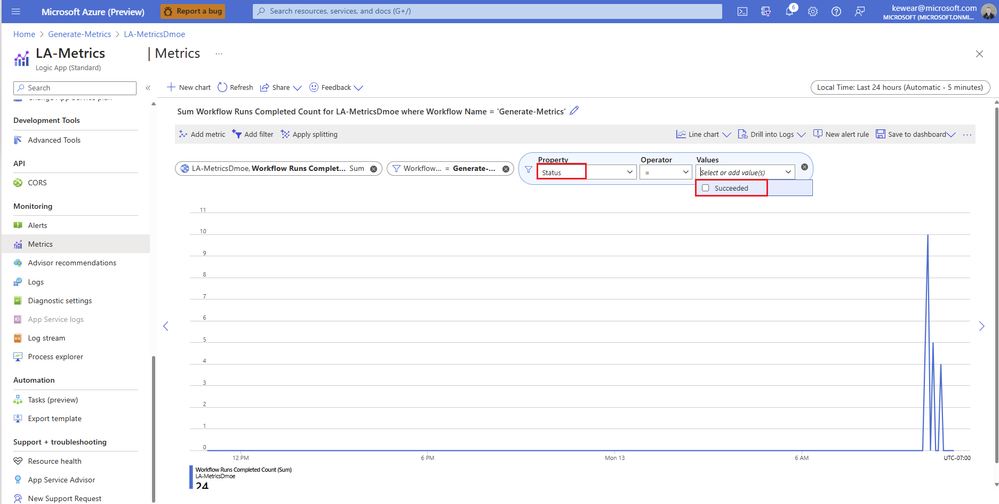Open the Line chart type dropdown
The height and width of the screenshot is (504, 999).
[x=703, y=134]
